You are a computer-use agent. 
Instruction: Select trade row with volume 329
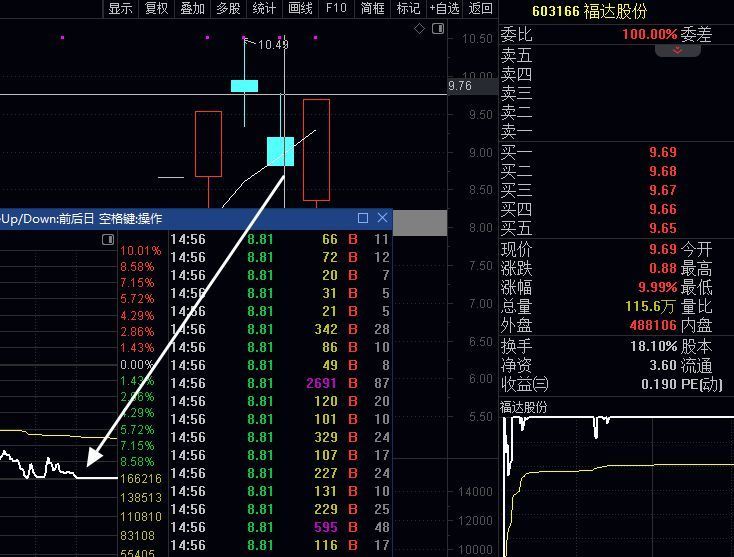click(x=279, y=437)
